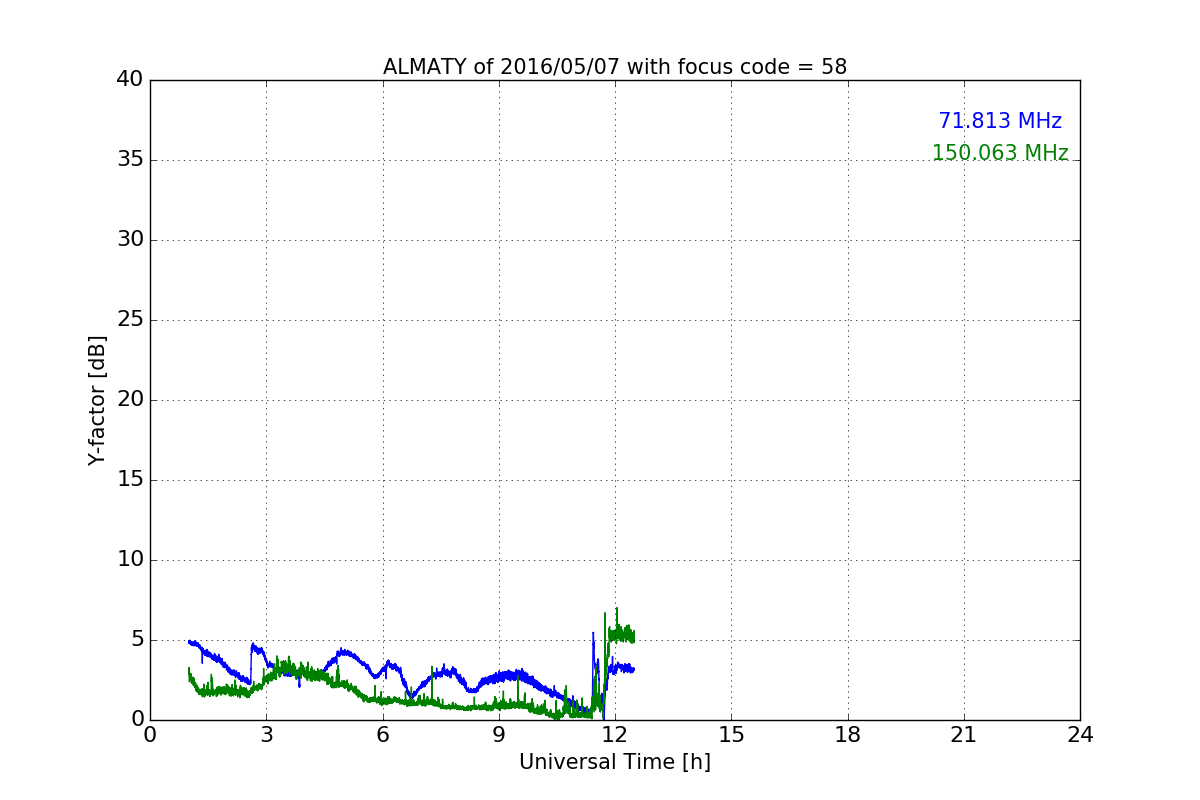Click the Universal Time [h] axis label

(615, 762)
